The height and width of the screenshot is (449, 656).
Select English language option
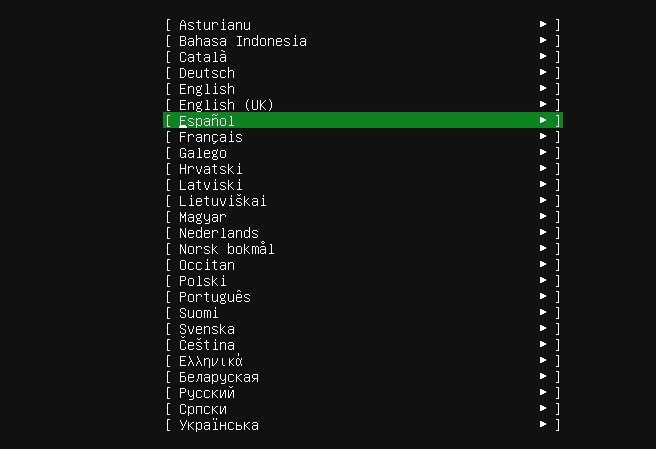click(206, 89)
